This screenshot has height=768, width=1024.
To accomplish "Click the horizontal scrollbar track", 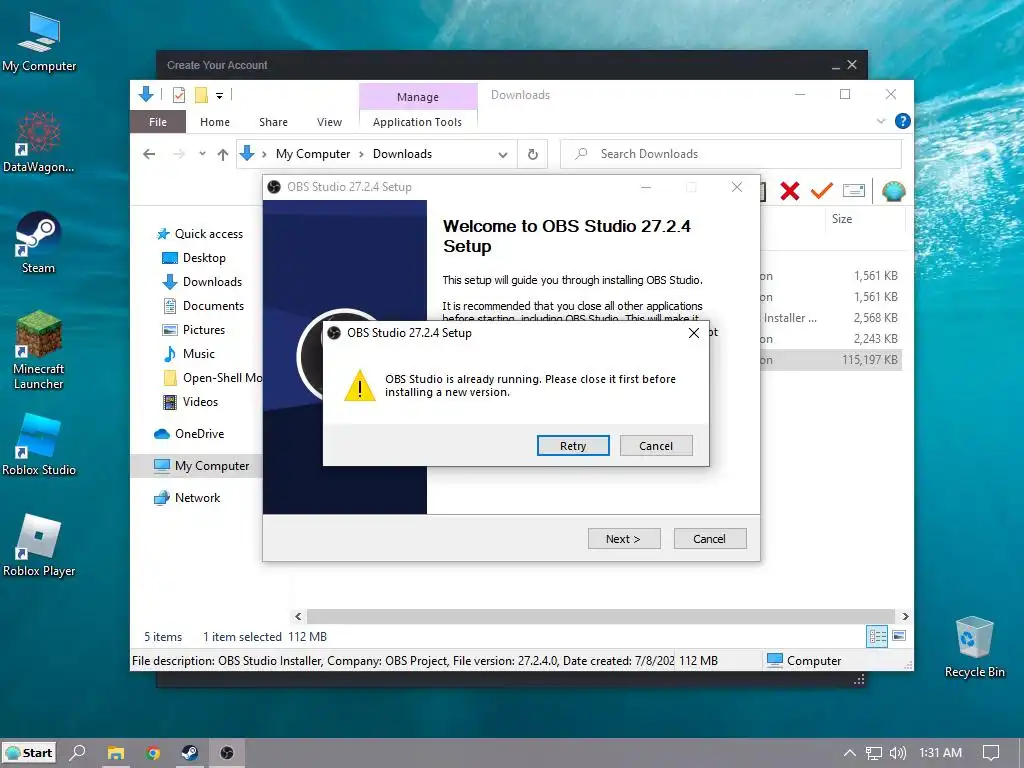I will coord(601,616).
